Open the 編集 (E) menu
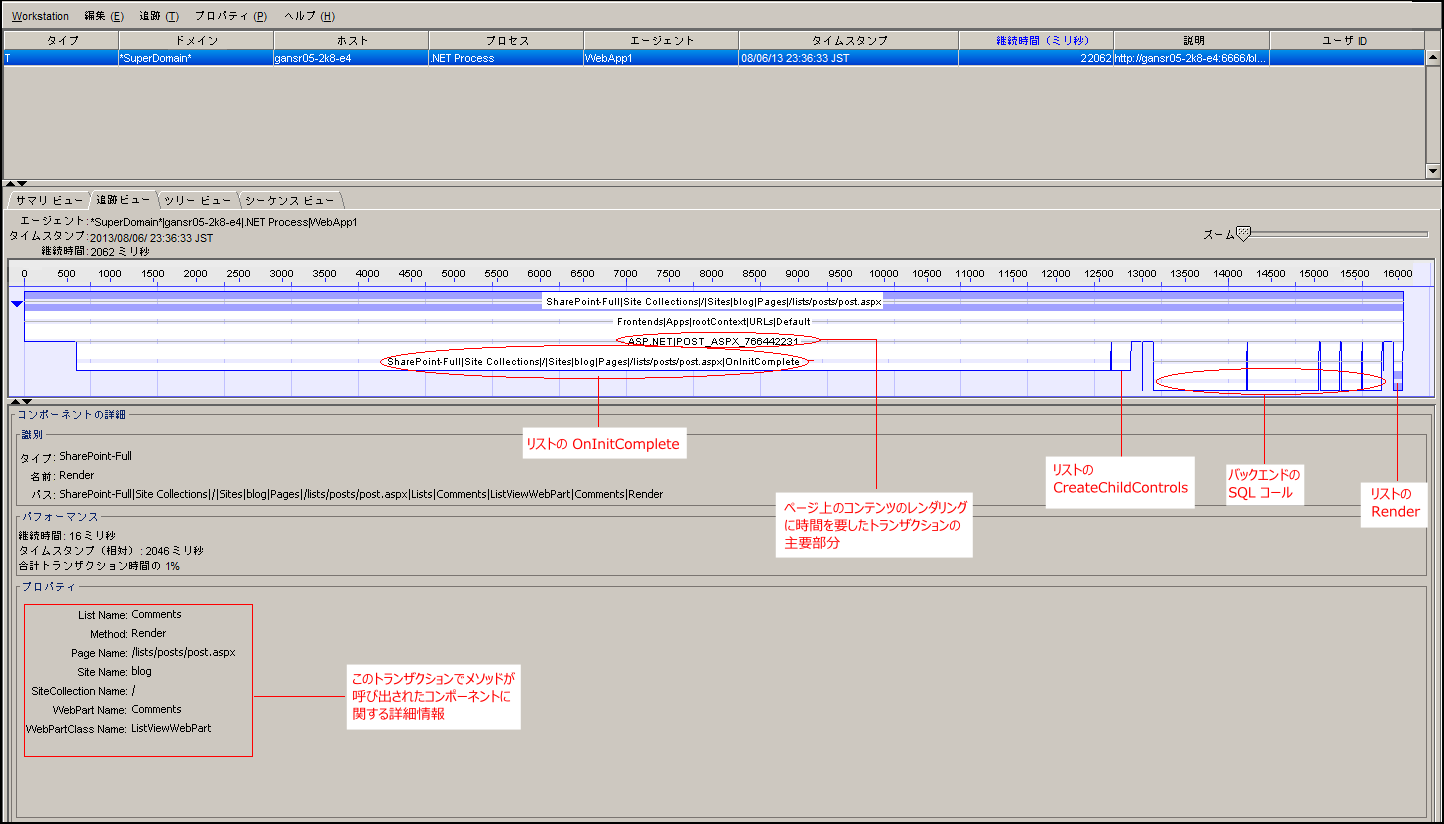The height and width of the screenshot is (824, 1444). 104,16
